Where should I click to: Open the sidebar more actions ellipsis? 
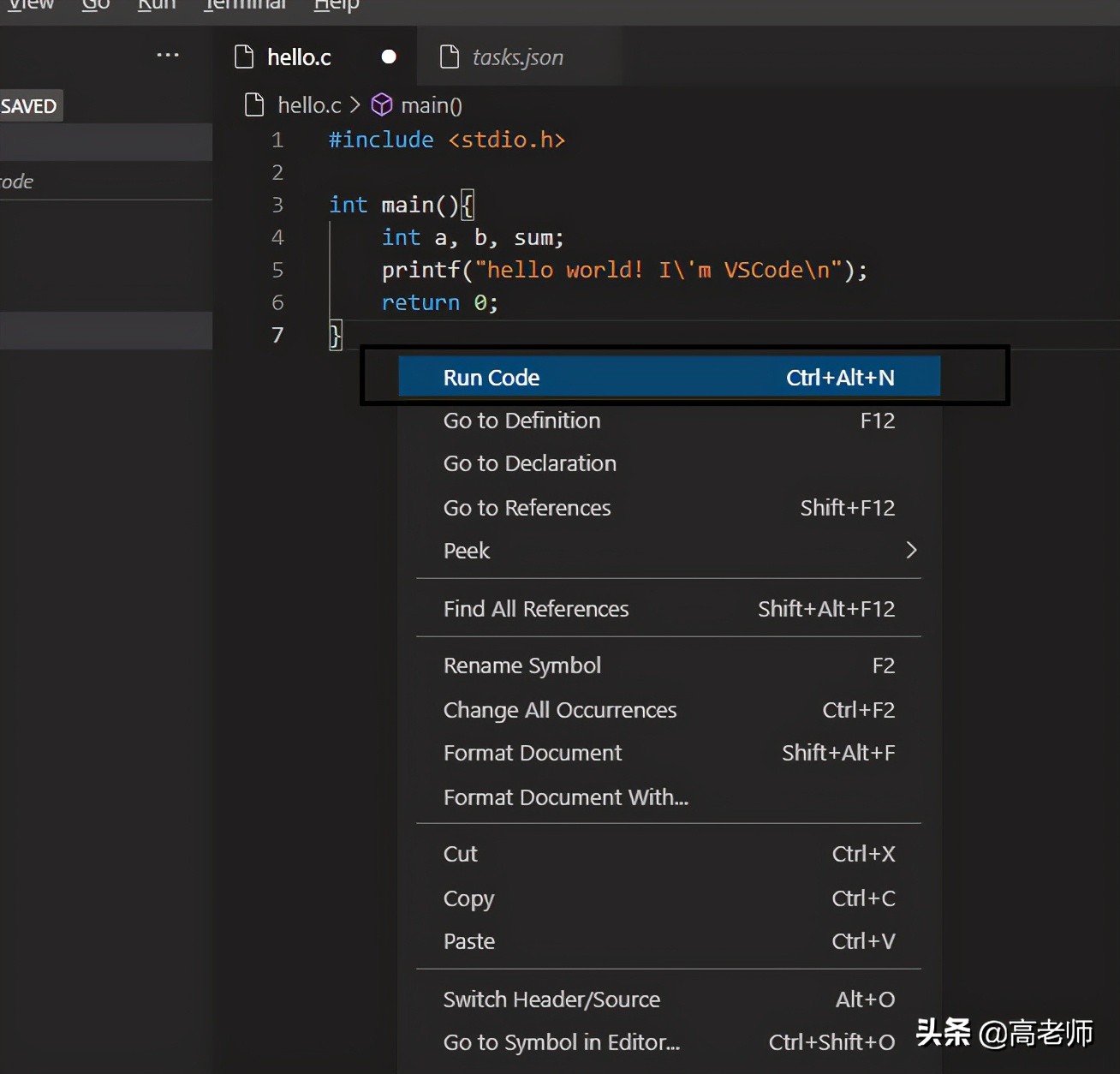[168, 55]
